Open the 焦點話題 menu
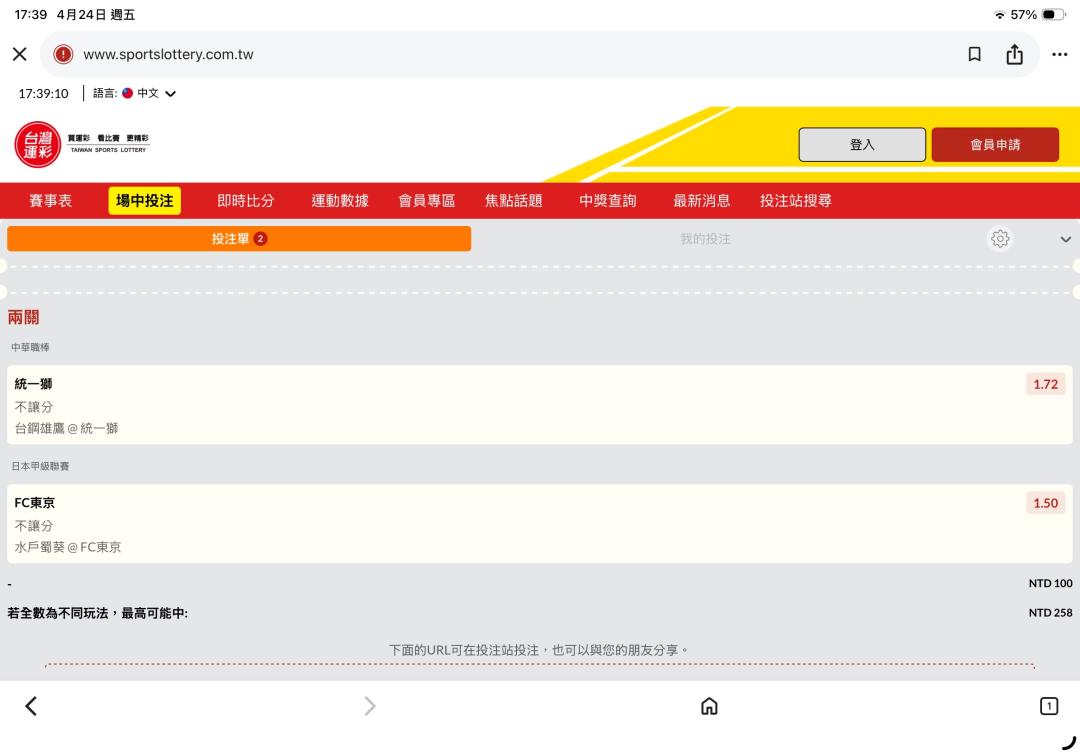Image resolution: width=1080 pixels, height=754 pixels. point(513,200)
